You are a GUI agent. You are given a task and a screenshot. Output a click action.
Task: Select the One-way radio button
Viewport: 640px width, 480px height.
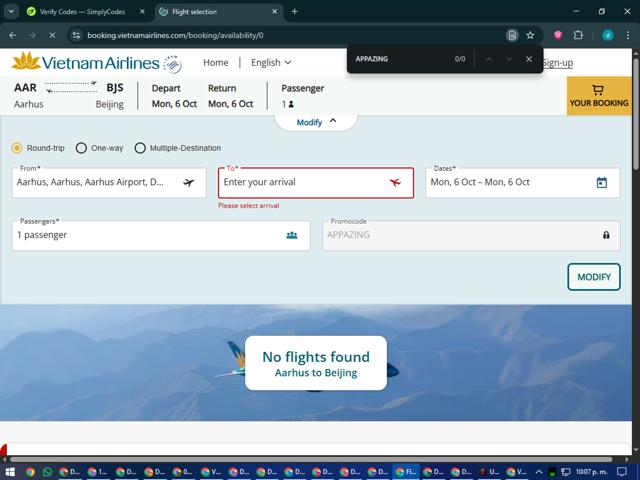click(x=81, y=148)
